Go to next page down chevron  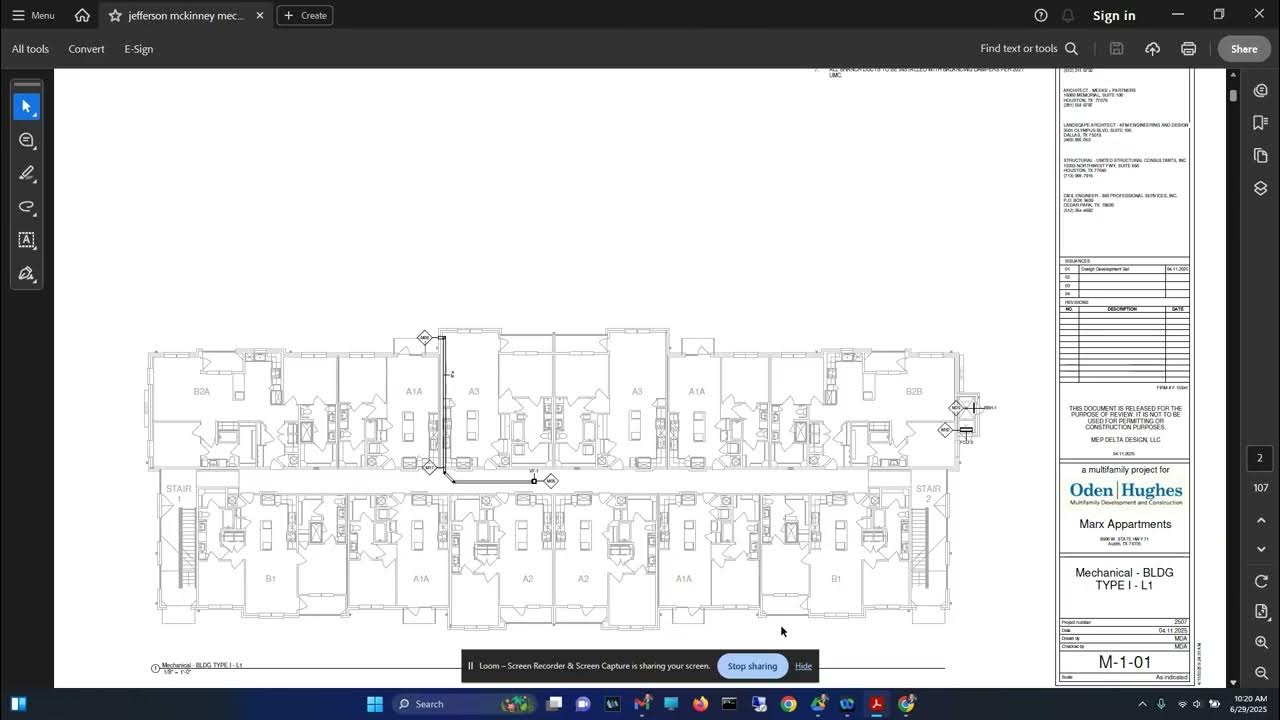click(x=1260, y=549)
